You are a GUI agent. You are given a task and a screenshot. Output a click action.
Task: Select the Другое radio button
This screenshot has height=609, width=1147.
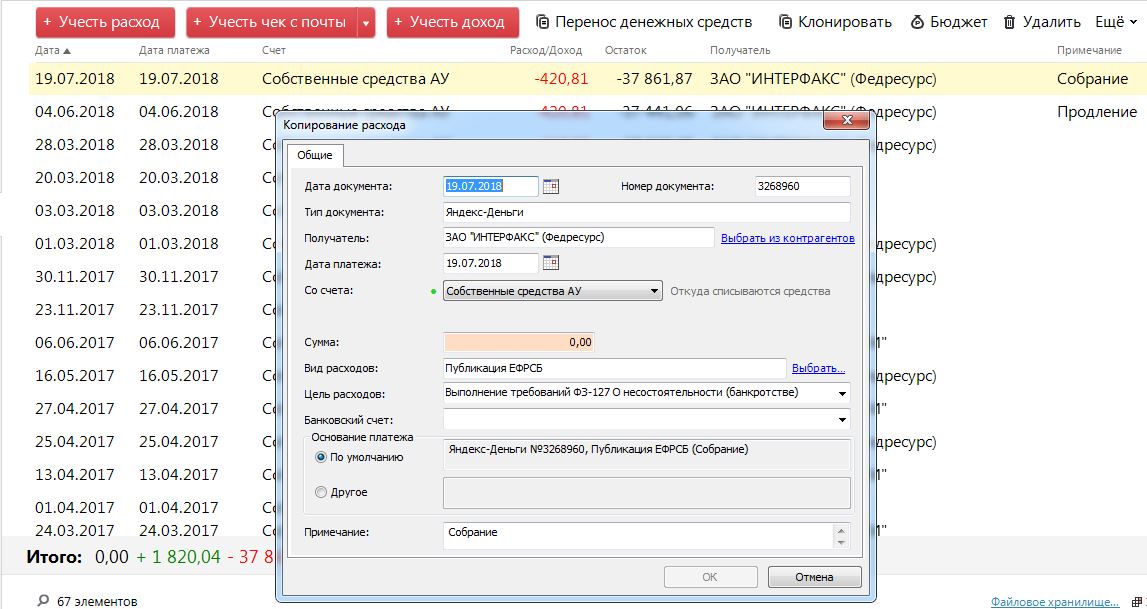321,492
